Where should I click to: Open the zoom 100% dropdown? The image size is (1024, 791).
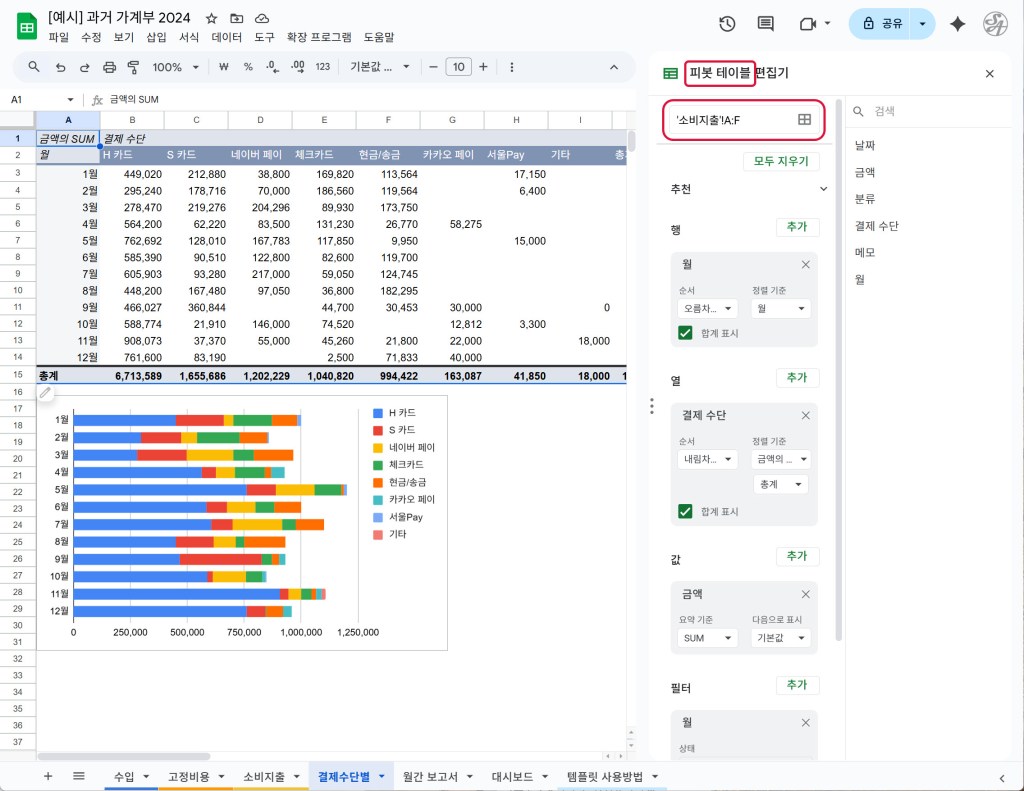174,67
